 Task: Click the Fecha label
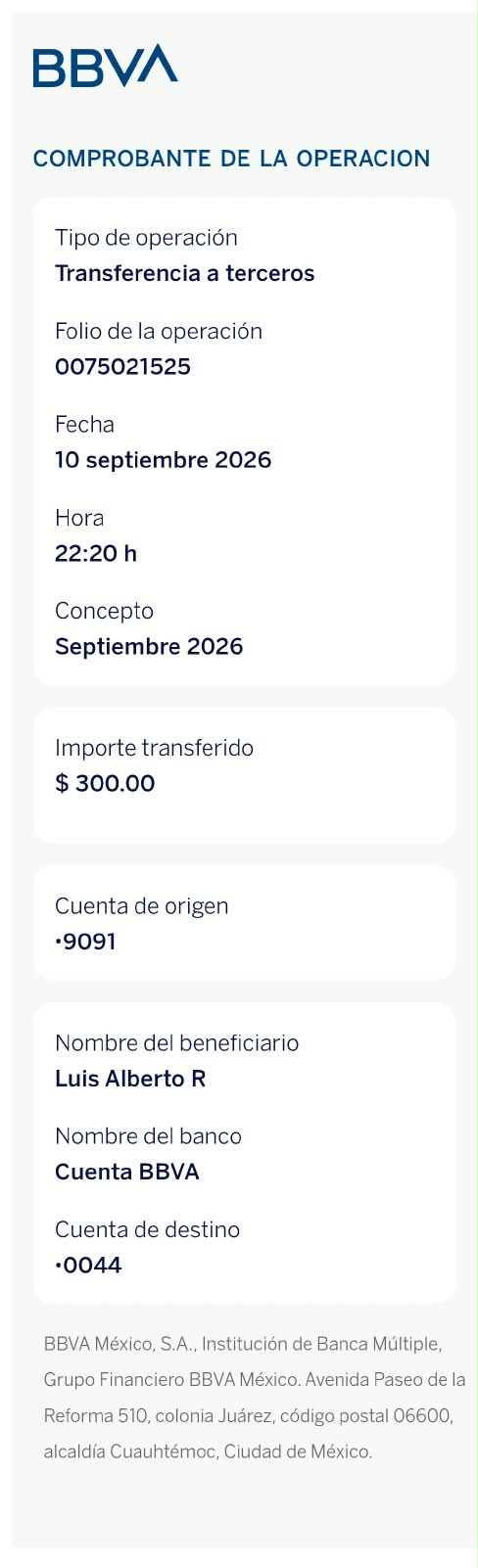[x=84, y=424]
